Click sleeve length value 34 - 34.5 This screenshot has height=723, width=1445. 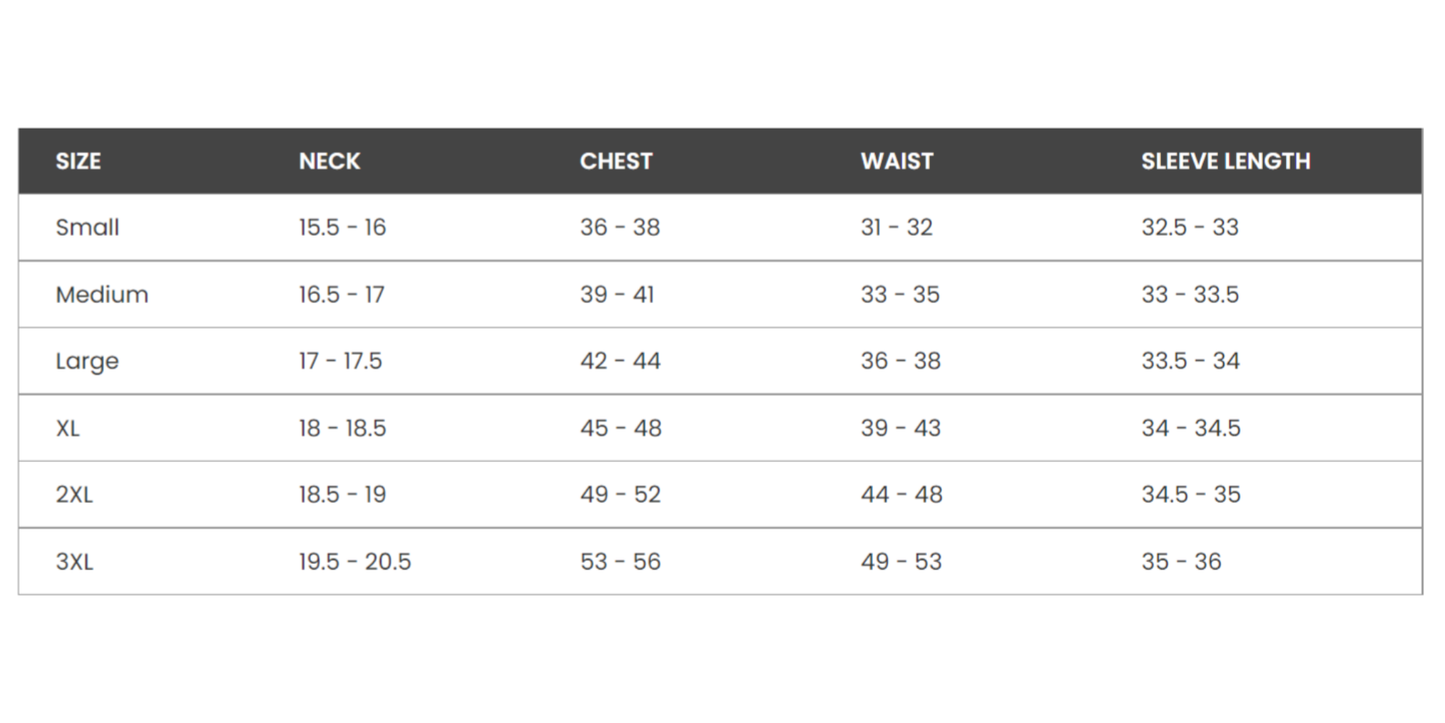click(1190, 428)
